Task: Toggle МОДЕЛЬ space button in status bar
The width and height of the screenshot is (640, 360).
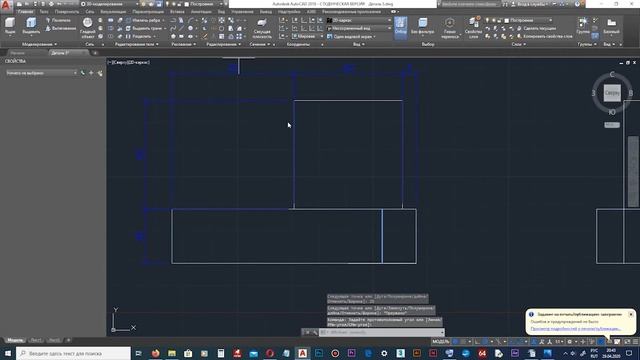Action: coord(441,342)
